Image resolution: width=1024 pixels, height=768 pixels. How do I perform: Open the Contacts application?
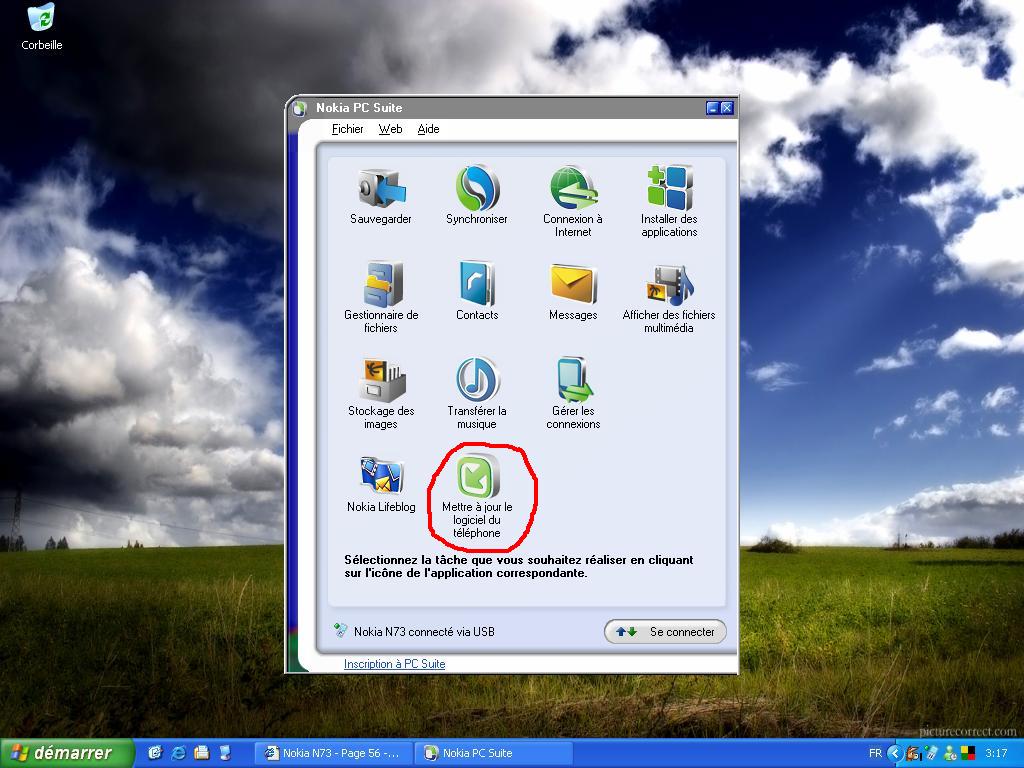477,284
